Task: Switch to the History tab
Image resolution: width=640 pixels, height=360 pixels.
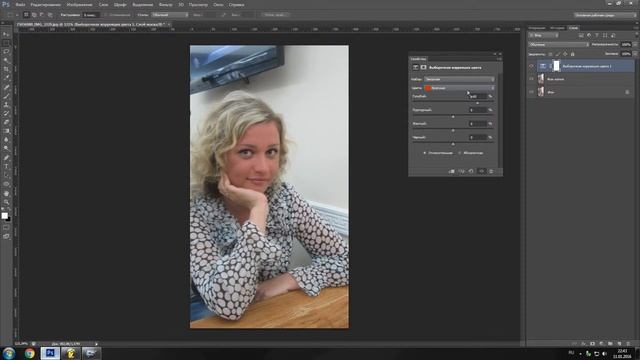Action: pos(557,28)
